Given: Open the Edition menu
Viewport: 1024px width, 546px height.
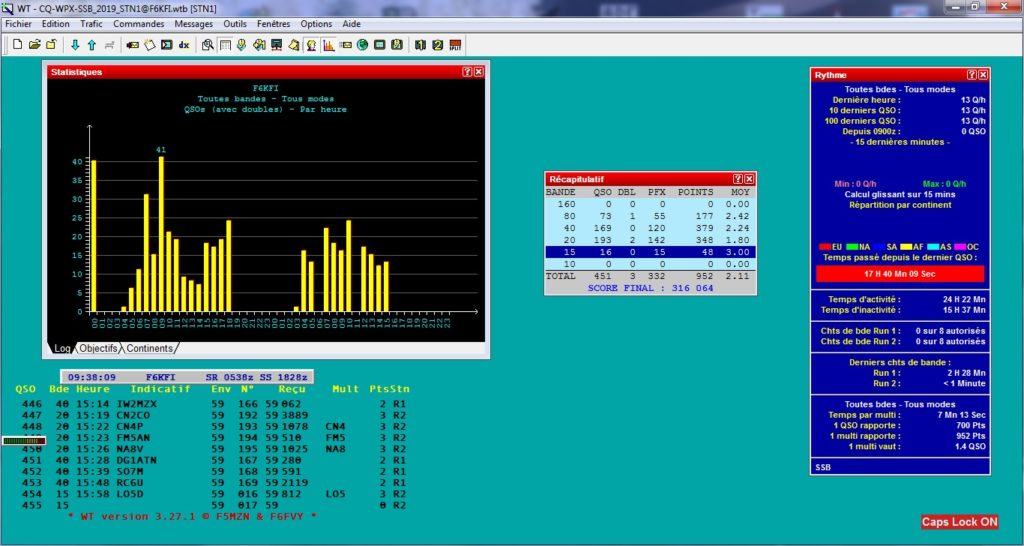Looking at the screenshot, I should click(56, 24).
